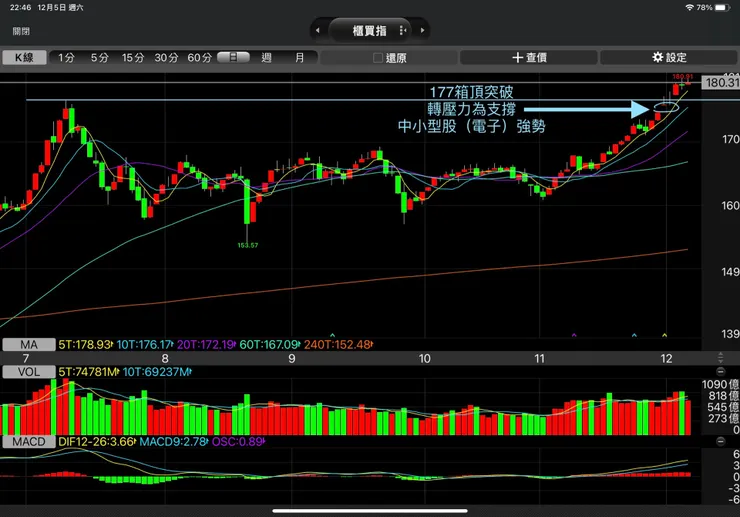Open the 櫃買指 symbol title selector
The width and height of the screenshot is (740, 517).
[x=370, y=31]
